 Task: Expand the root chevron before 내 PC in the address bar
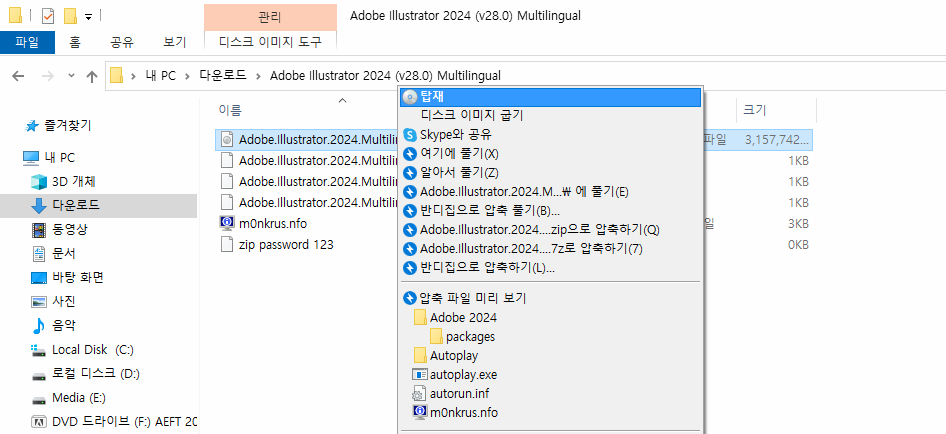tap(133, 76)
